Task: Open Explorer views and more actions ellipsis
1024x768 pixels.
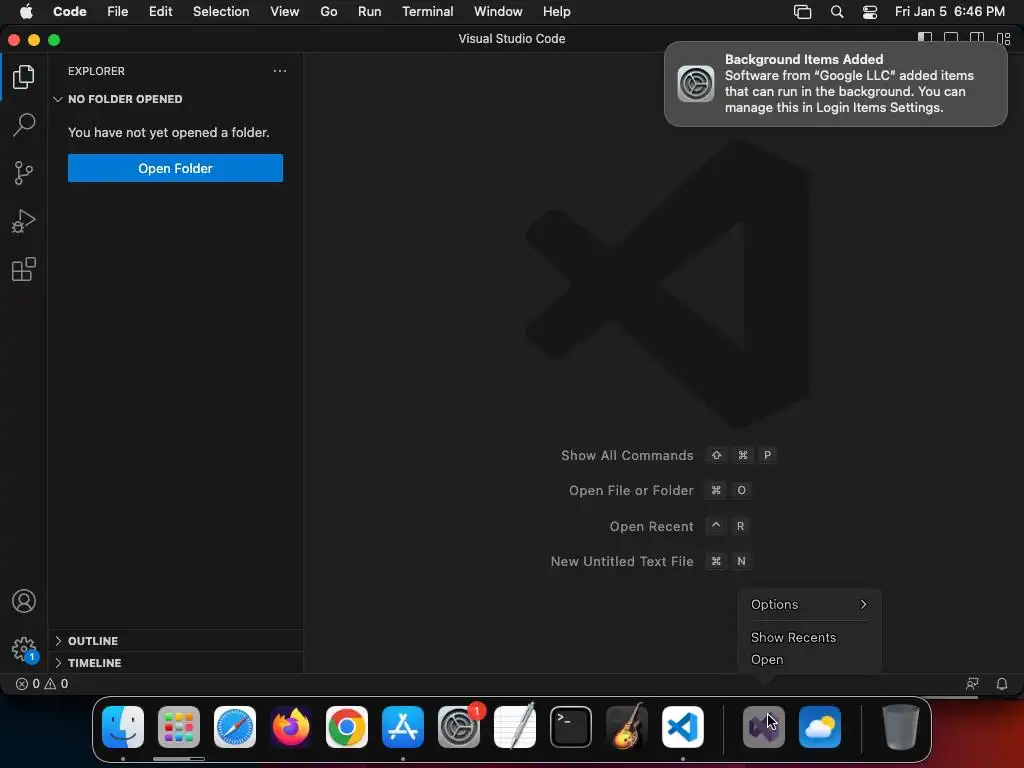Action: (x=280, y=71)
